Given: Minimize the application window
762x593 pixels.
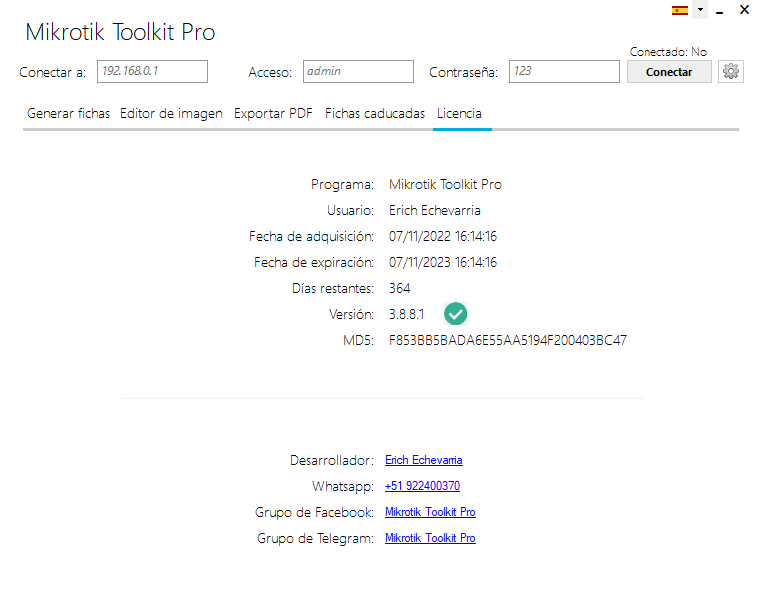Looking at the screenshot, I should pyautogui.click(x=720, y=10).
